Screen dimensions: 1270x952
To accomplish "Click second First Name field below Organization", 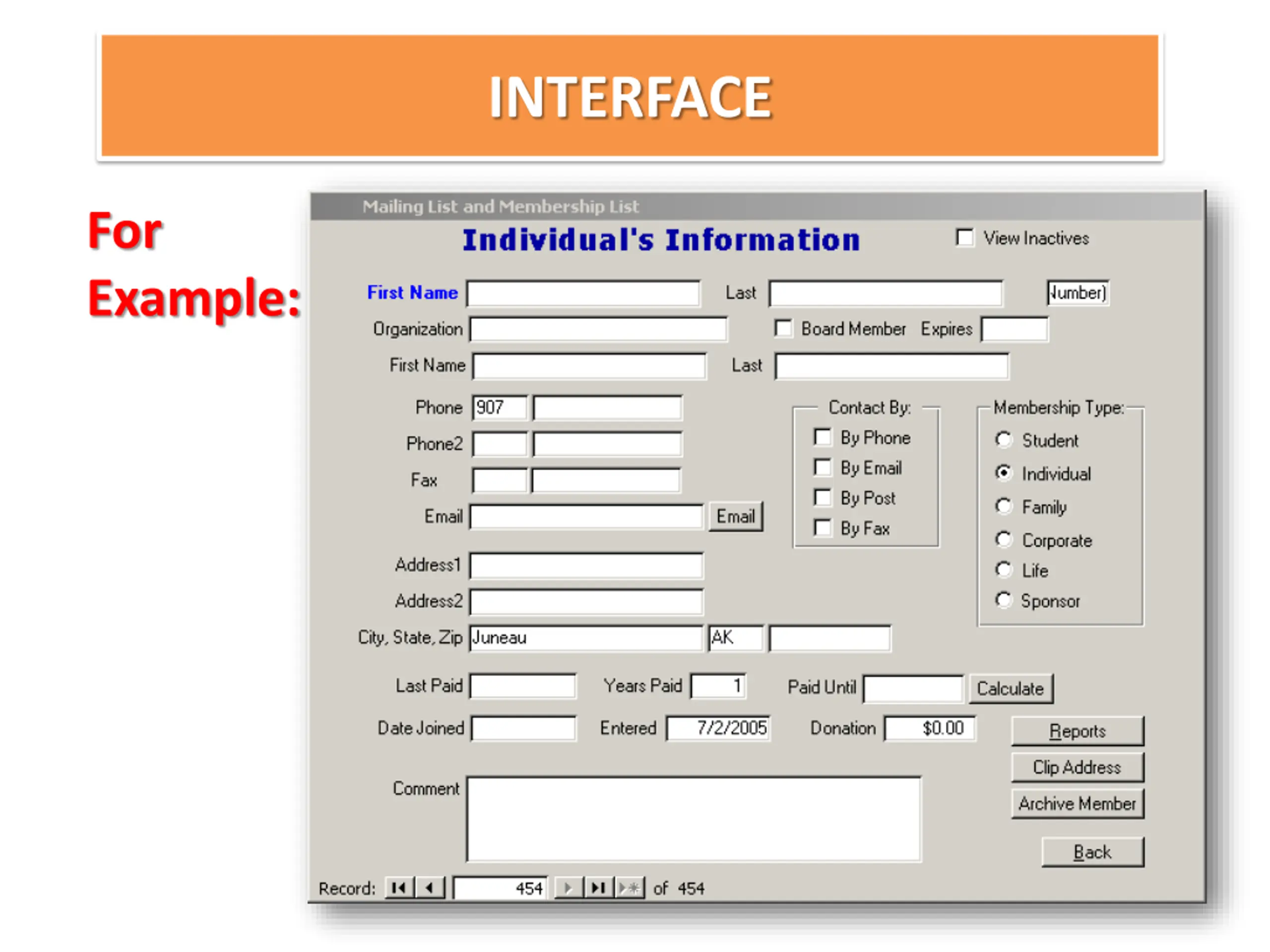I will tap(590, 366).
